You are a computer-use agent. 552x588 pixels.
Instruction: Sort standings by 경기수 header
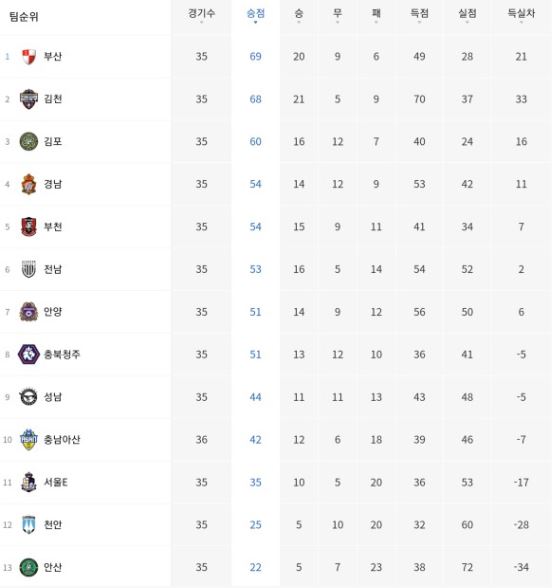[201, 14]
